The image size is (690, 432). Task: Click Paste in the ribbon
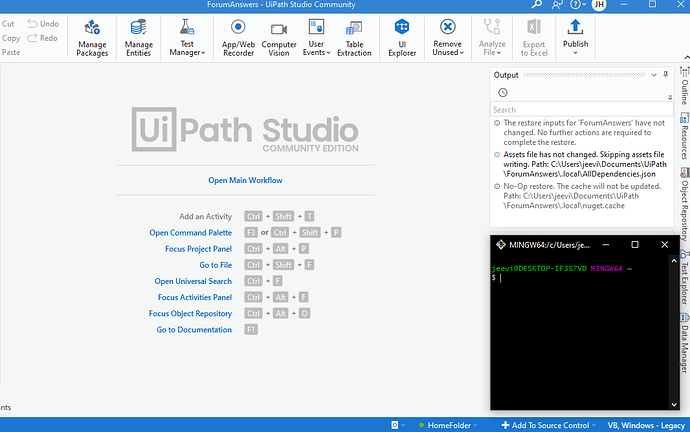[x=11, y=52]
